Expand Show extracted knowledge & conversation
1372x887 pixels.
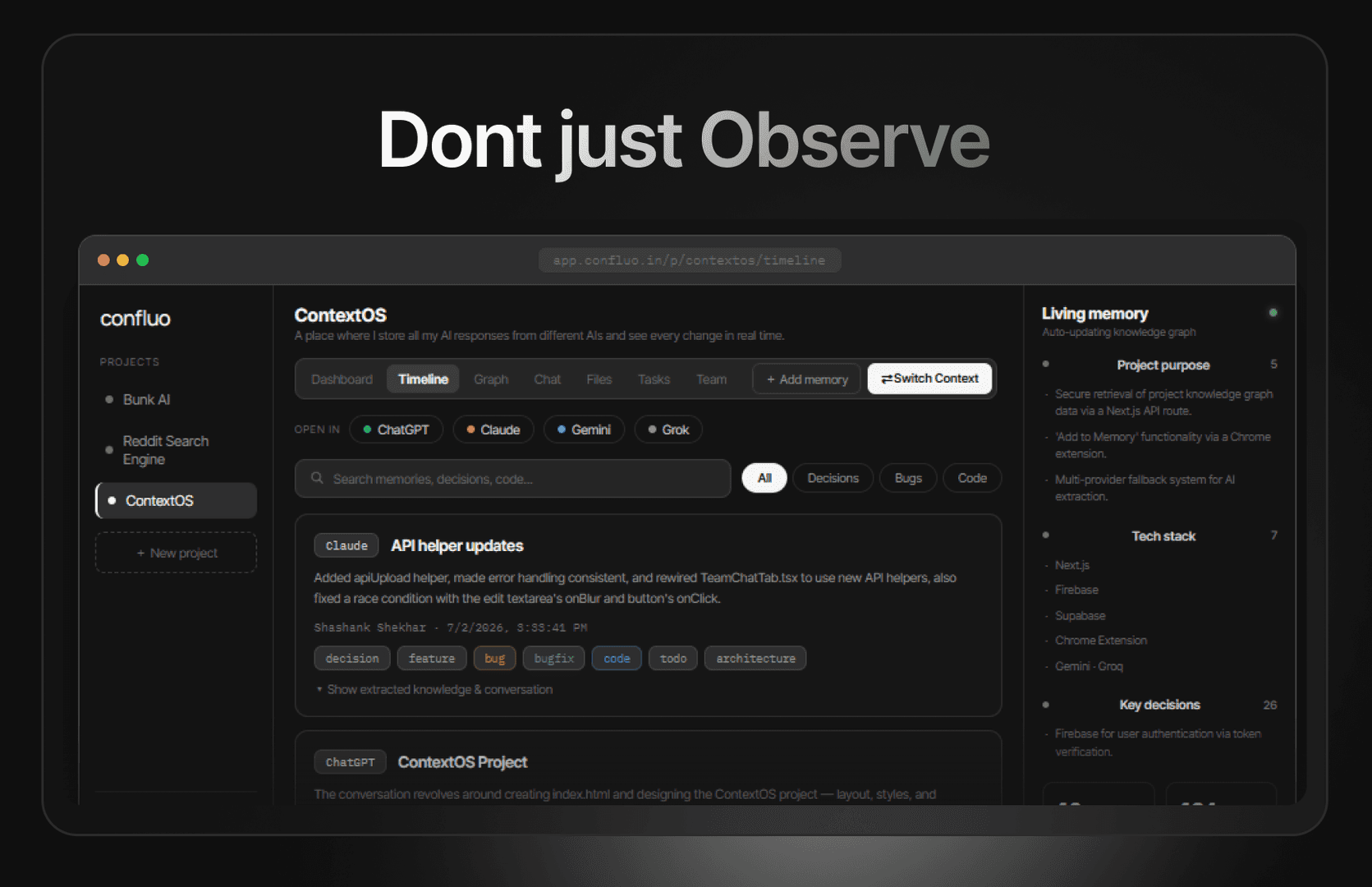[435, 690]
